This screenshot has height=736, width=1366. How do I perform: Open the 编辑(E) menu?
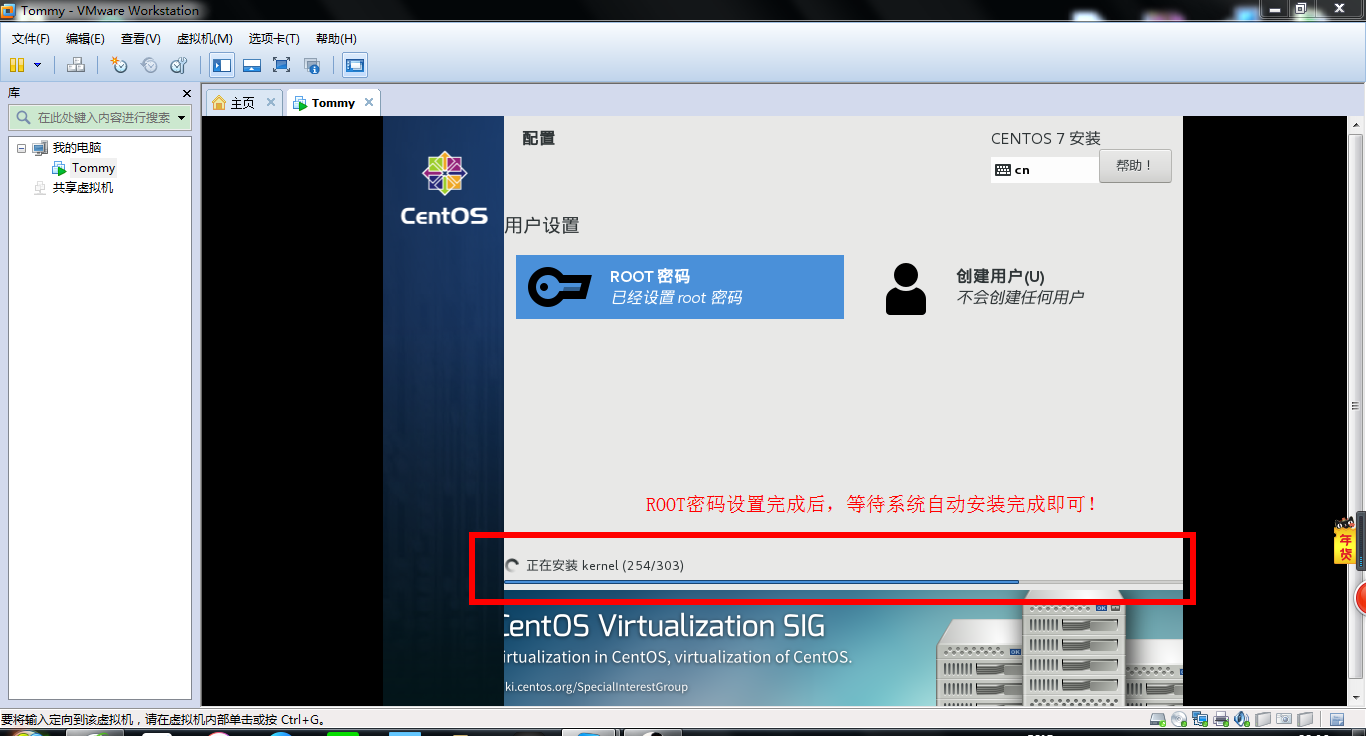pyautogui.click(x=85, y=38)
